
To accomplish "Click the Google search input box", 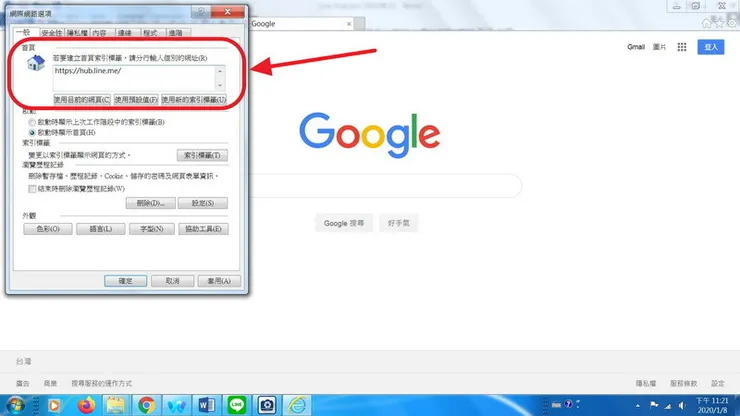I will click(385, 186).
